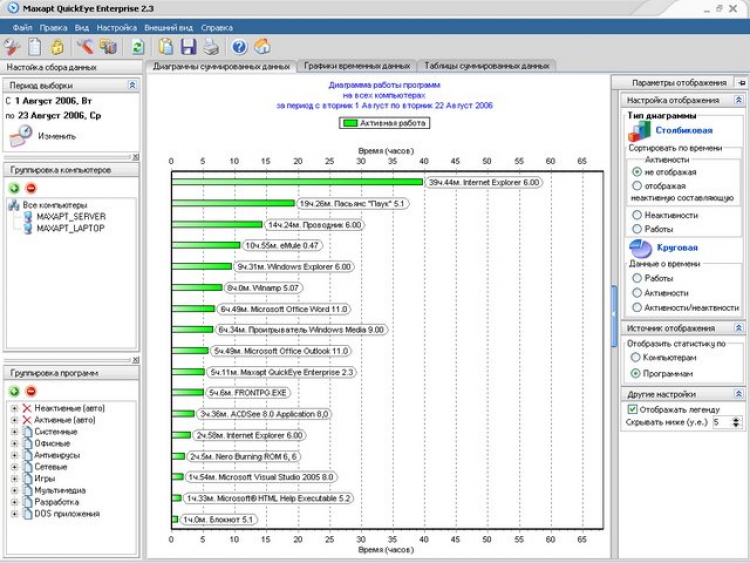Collapse the Период выборки panel
This screenshot has width=750, height=563.
(133, 86)
